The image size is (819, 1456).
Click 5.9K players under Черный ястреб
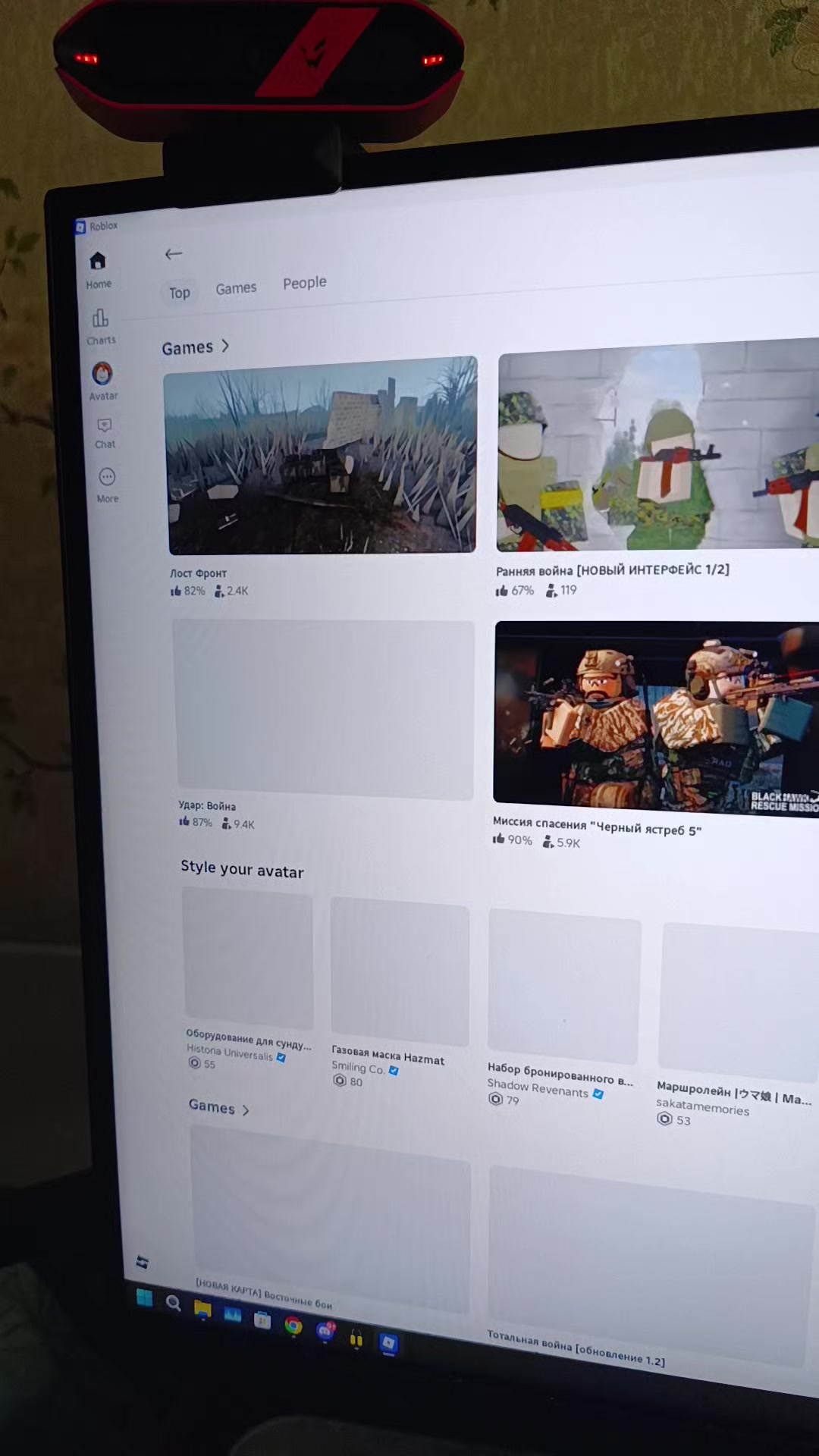[561, 842]
